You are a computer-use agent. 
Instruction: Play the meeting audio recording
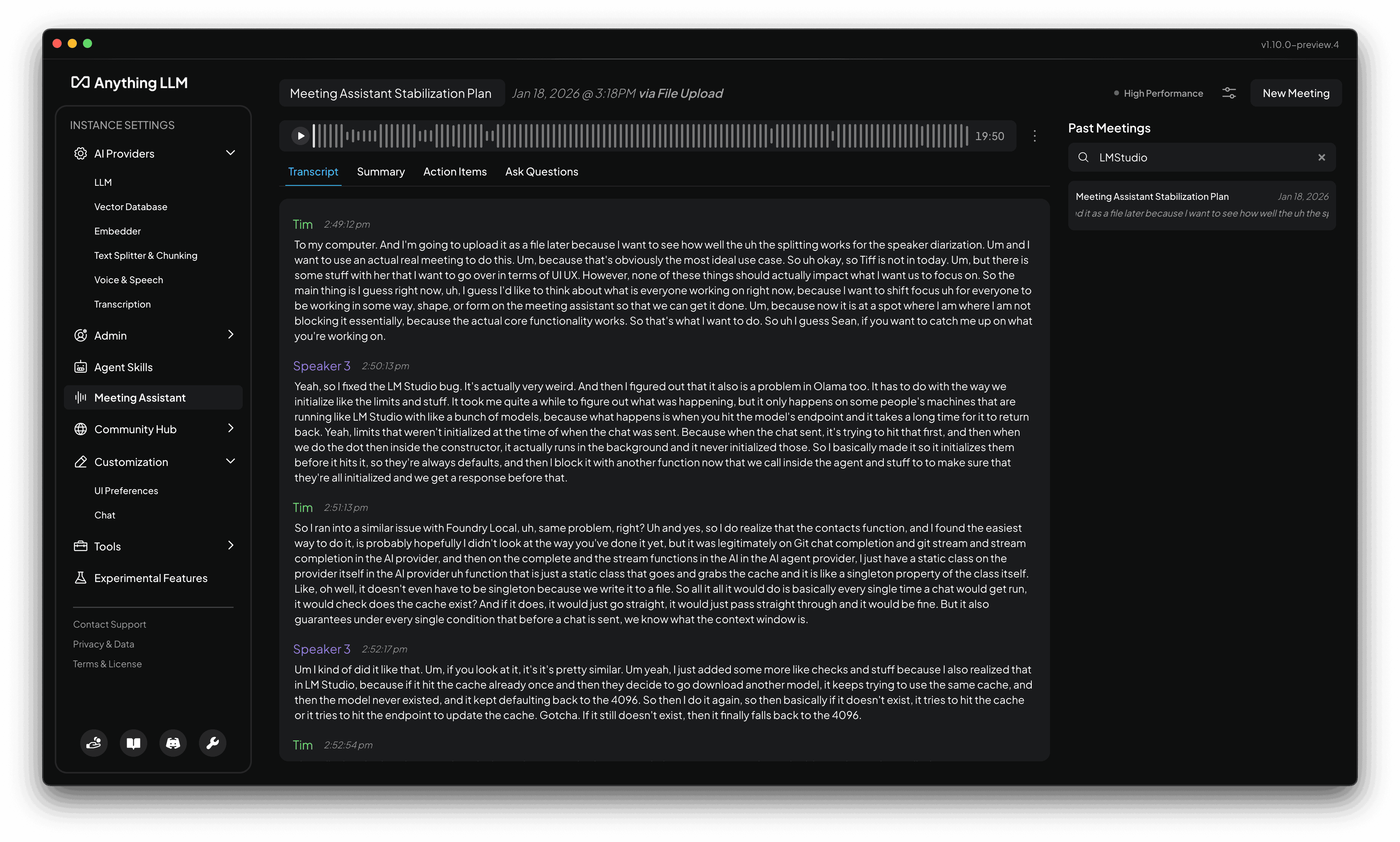click(301, 136)
